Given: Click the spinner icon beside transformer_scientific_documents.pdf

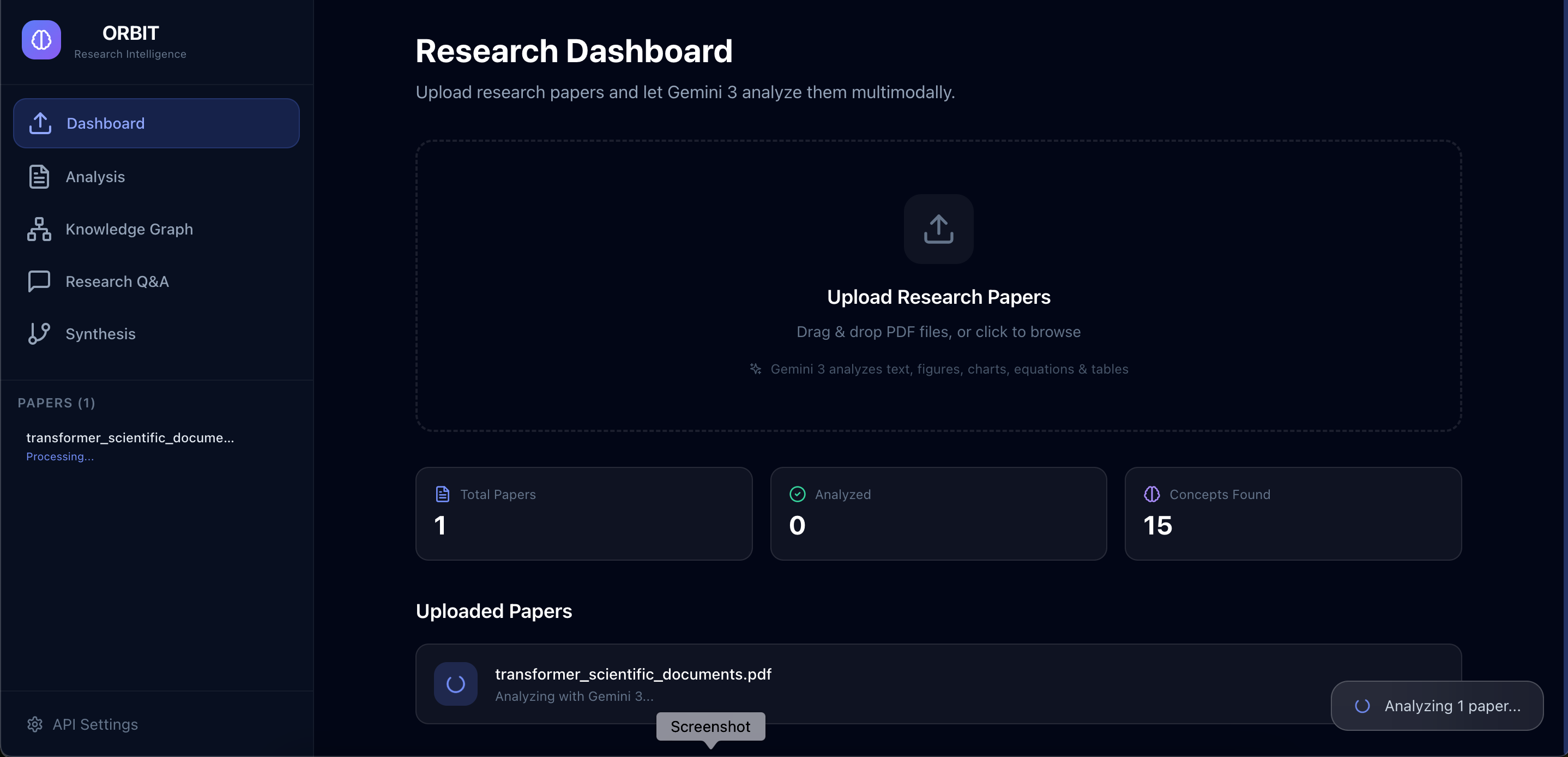Looking at the screenshot, I should pos(455,684).
